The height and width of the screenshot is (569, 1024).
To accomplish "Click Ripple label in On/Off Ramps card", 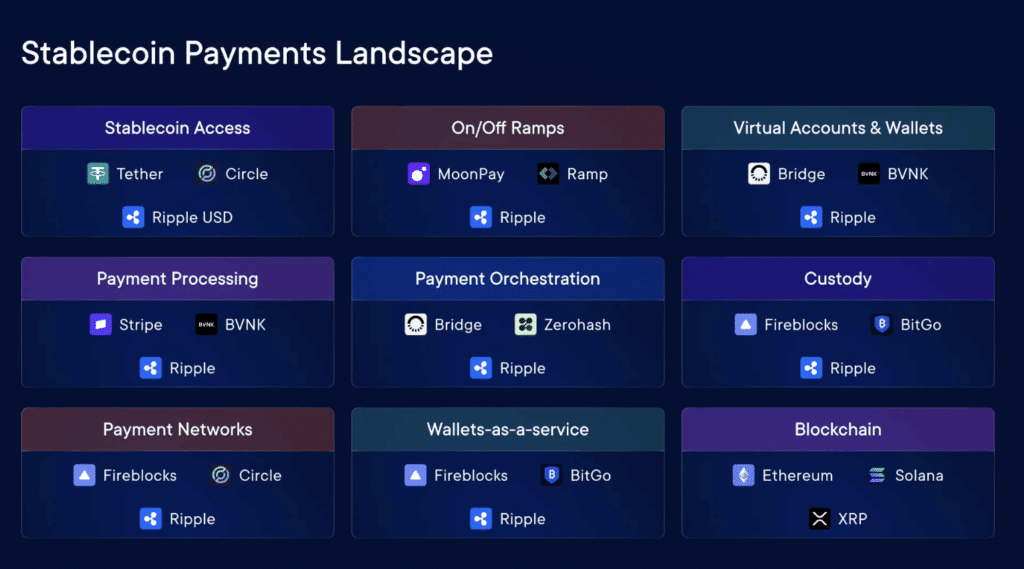I will 522,218.
